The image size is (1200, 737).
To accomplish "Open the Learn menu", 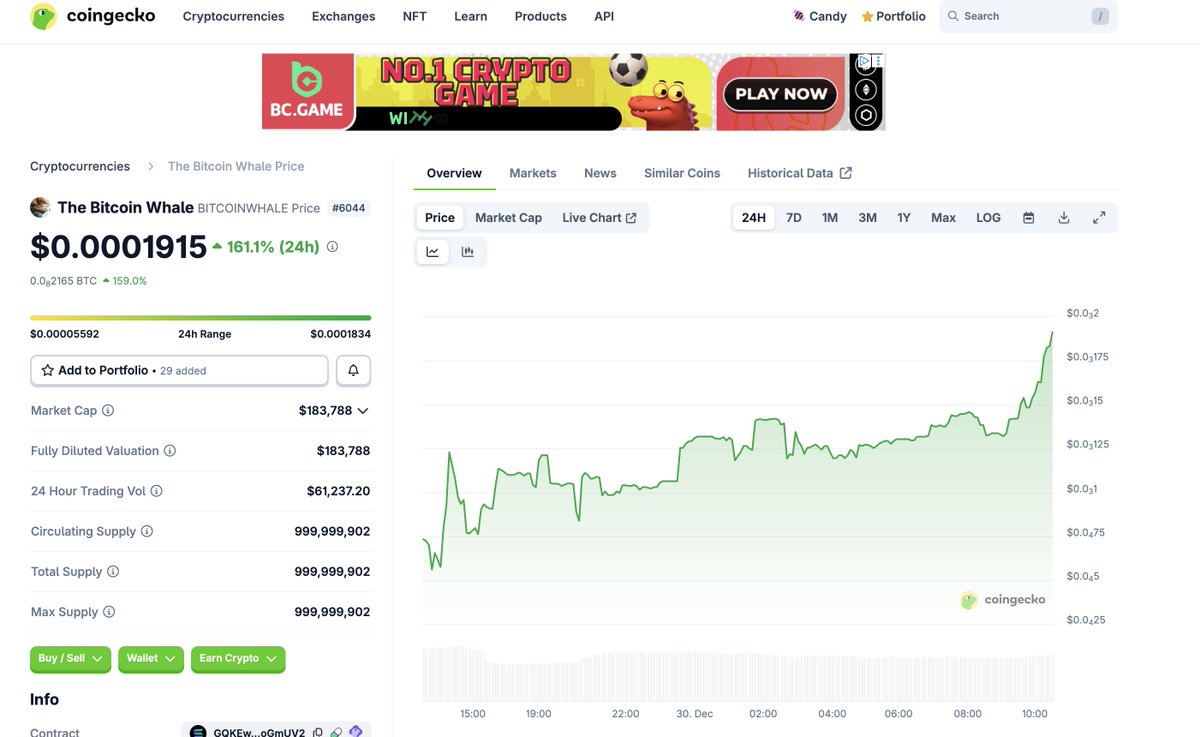I will click(470, 16).
